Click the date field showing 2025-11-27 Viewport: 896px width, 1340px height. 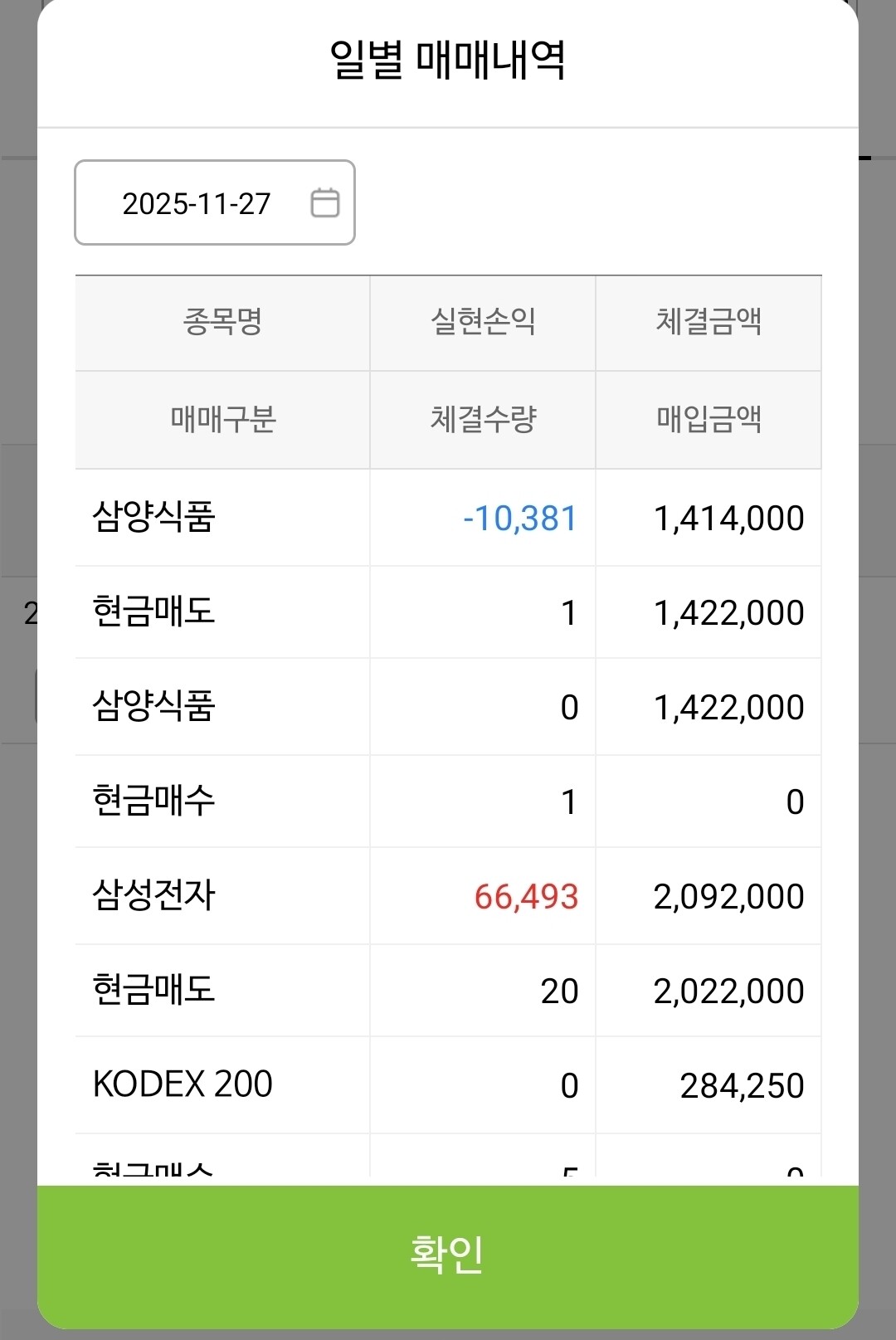(x=215, y=202)
